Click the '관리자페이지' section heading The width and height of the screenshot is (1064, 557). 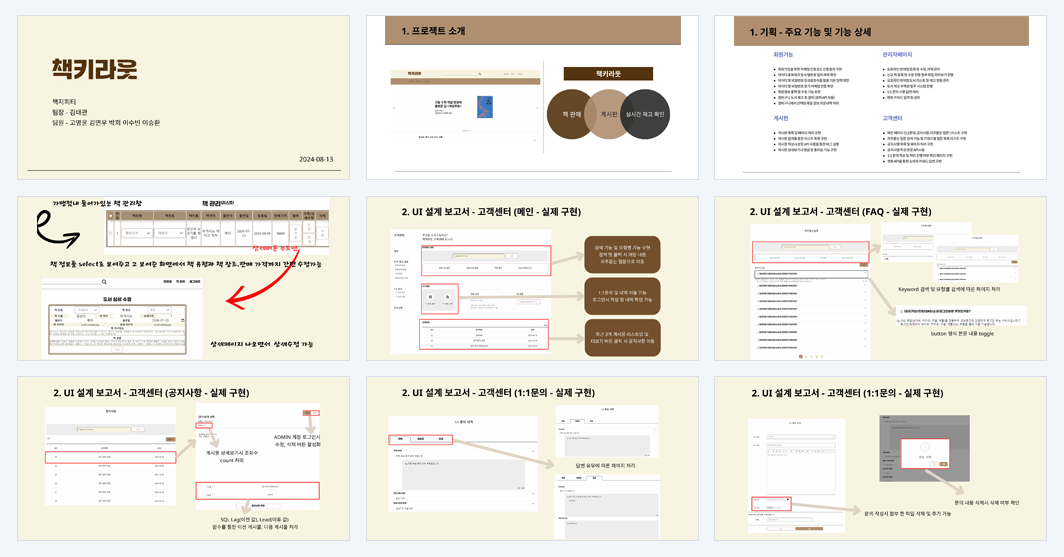click(x=897, y=54)
